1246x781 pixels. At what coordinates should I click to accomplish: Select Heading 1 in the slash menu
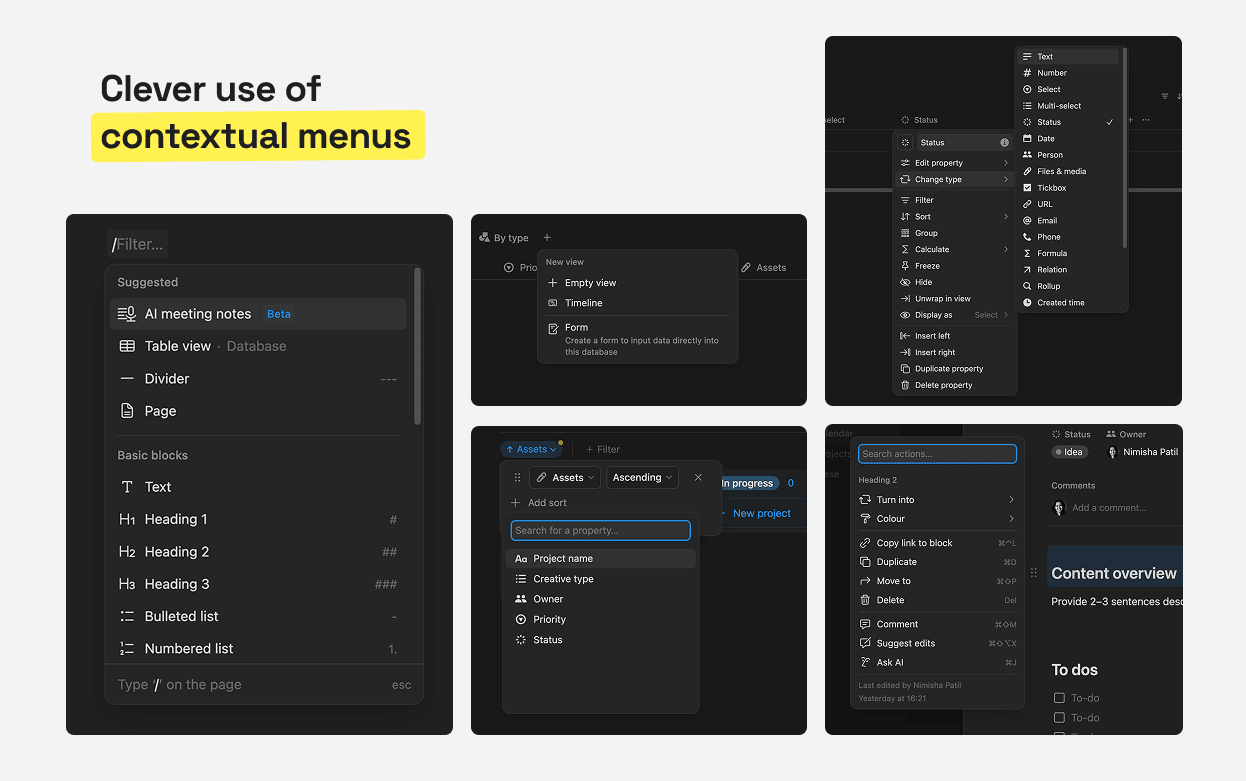click(x=258, y=519)
